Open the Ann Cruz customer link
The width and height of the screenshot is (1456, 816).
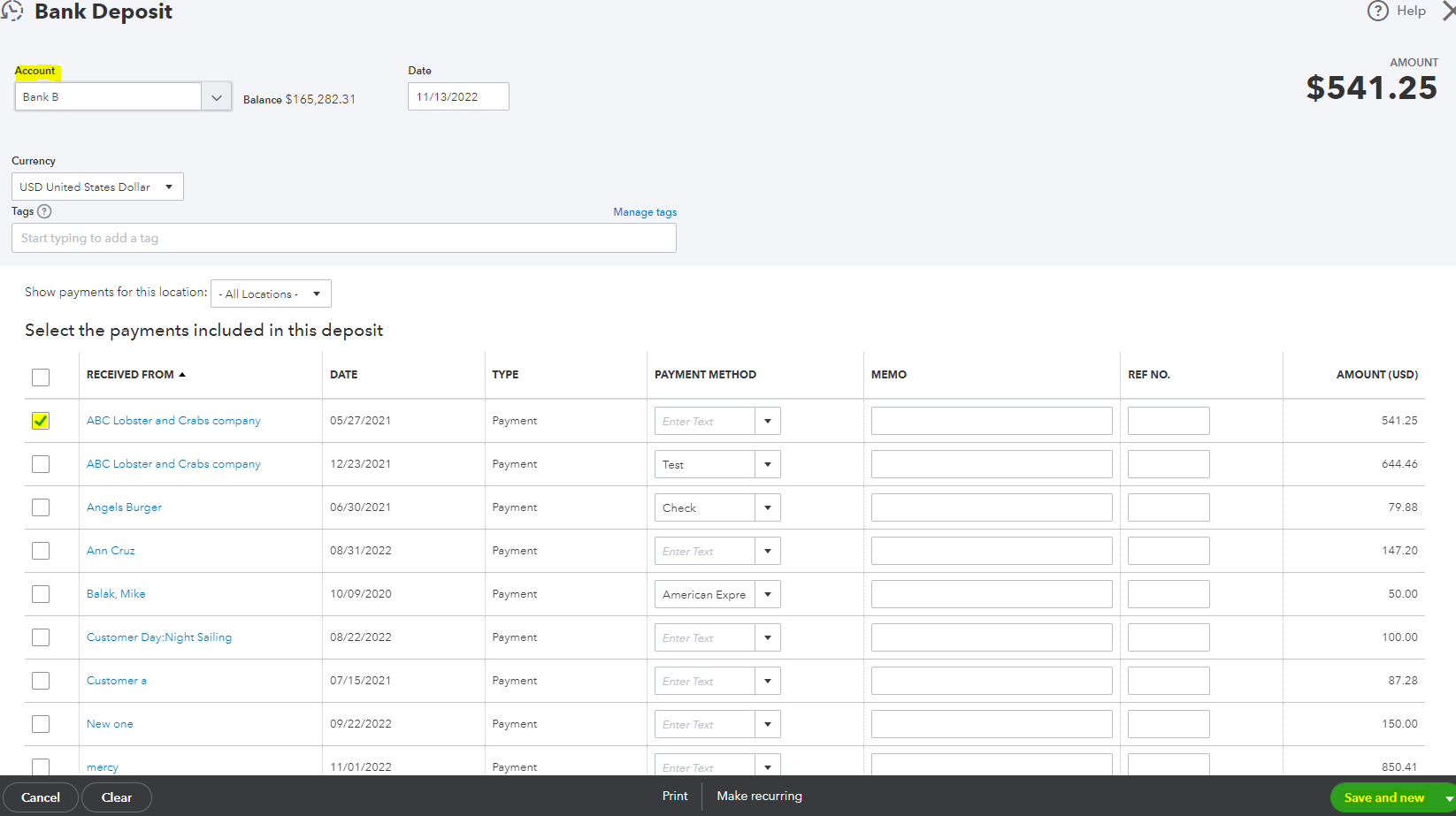111,551
